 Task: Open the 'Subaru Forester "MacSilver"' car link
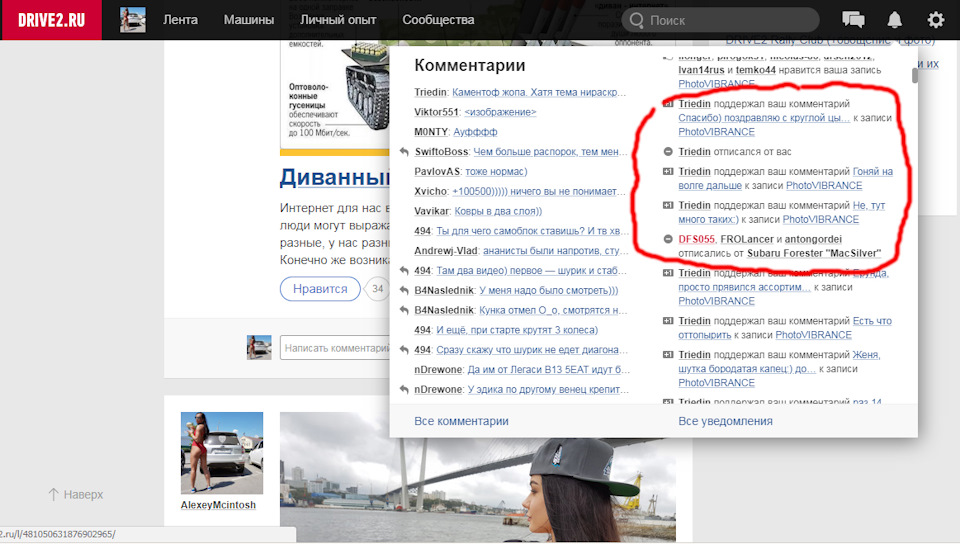click(814, 253)
